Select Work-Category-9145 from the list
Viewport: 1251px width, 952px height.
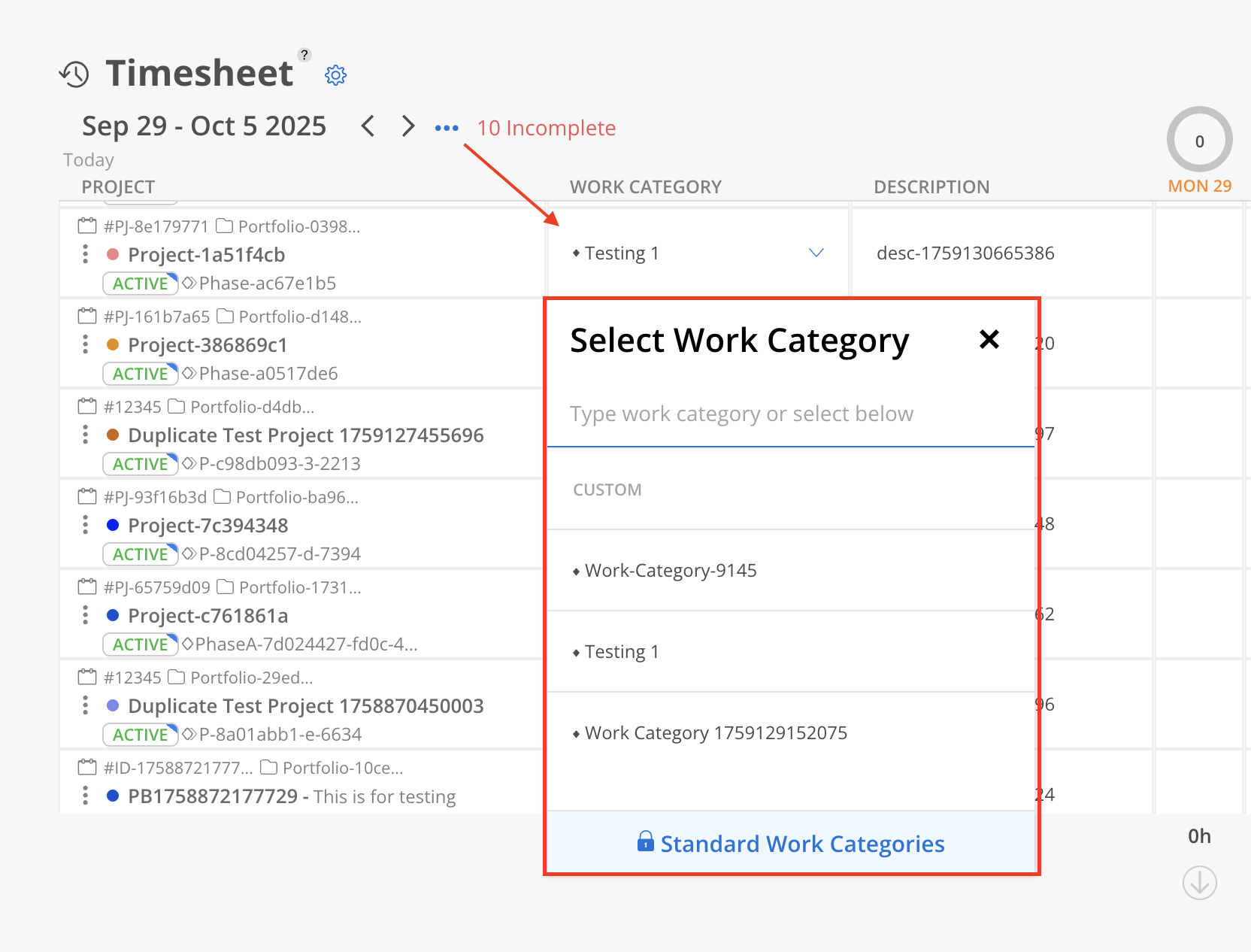[671, 571]
